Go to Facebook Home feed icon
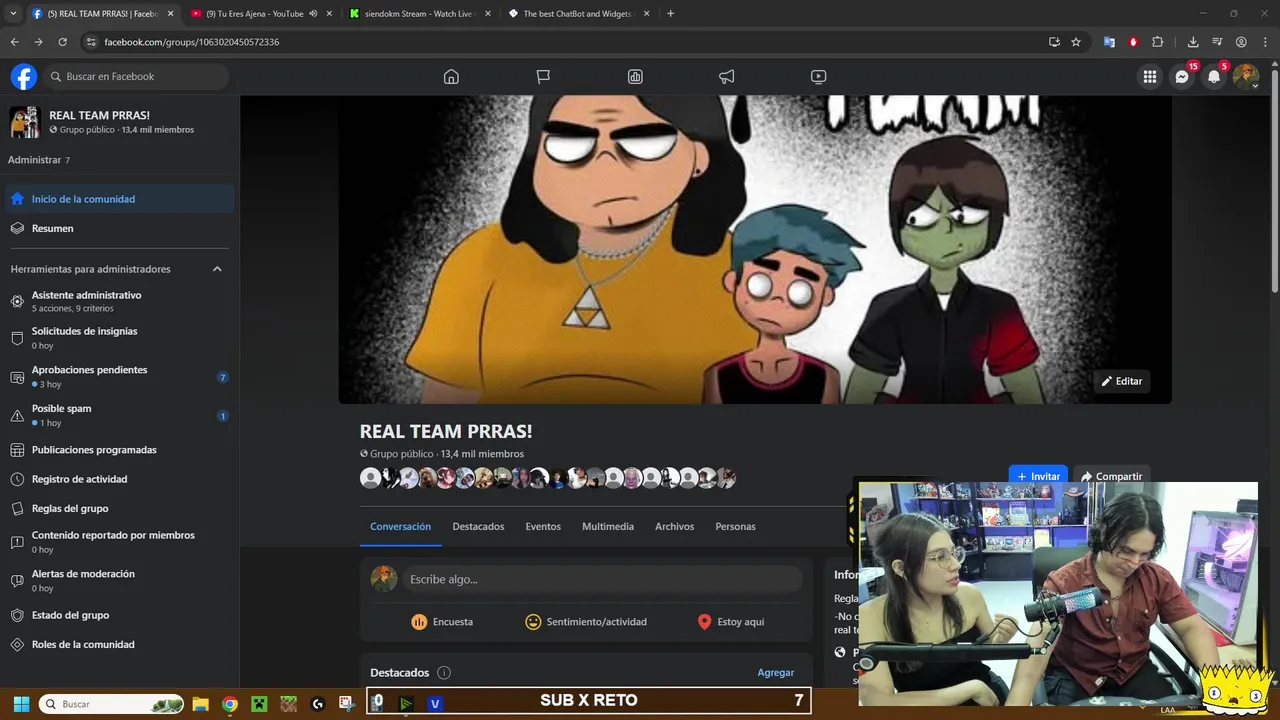 (x=451, y=77)
